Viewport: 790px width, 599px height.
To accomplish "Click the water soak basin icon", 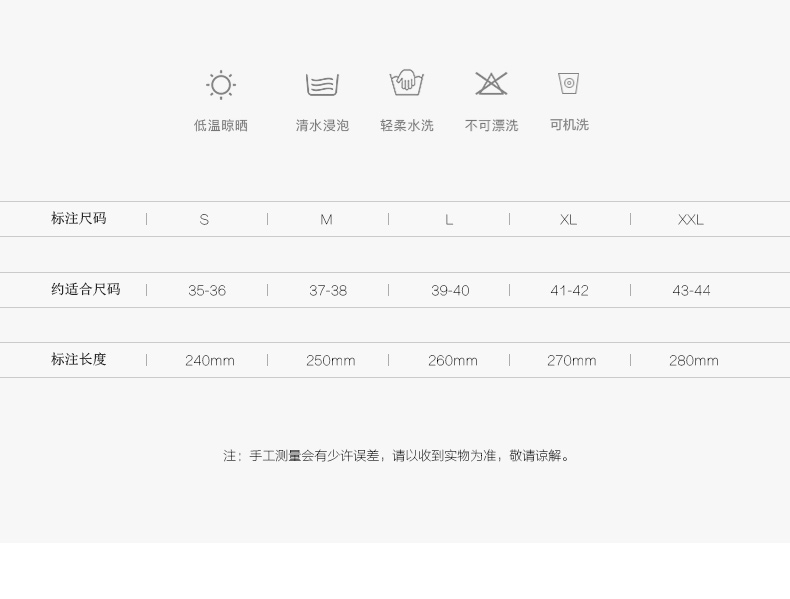I will coord(322,85).
